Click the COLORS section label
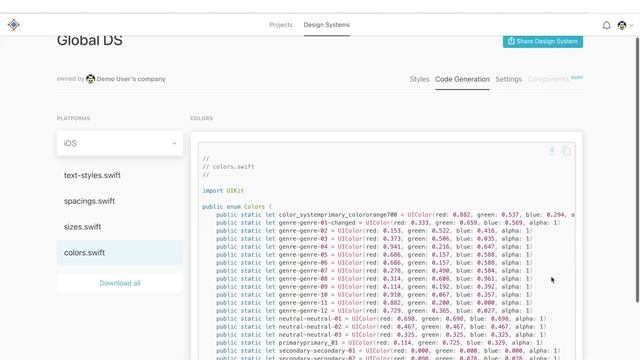This screenshot has height=360, width=640. click(x=202, y=118)
